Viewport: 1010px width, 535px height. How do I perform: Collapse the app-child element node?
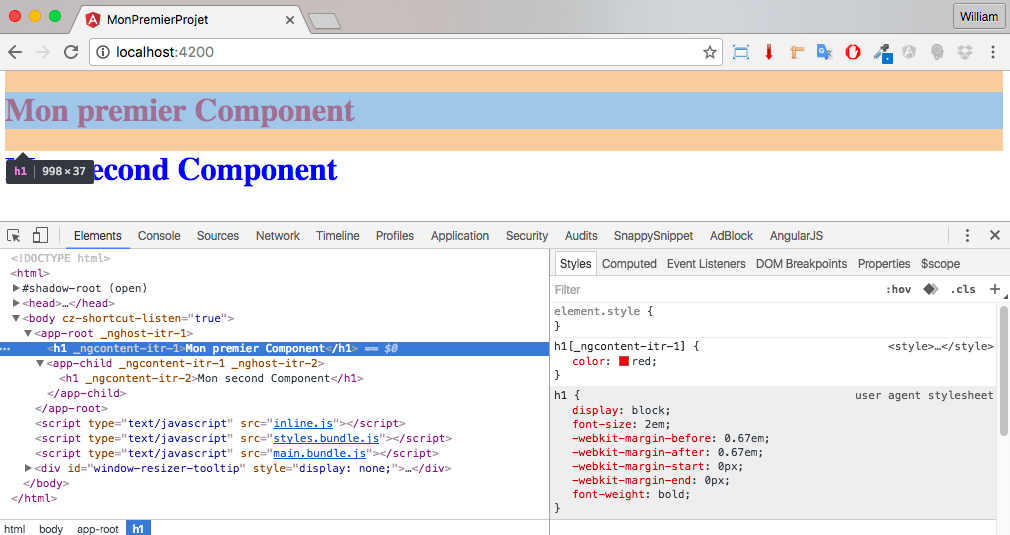click(40, 363)
